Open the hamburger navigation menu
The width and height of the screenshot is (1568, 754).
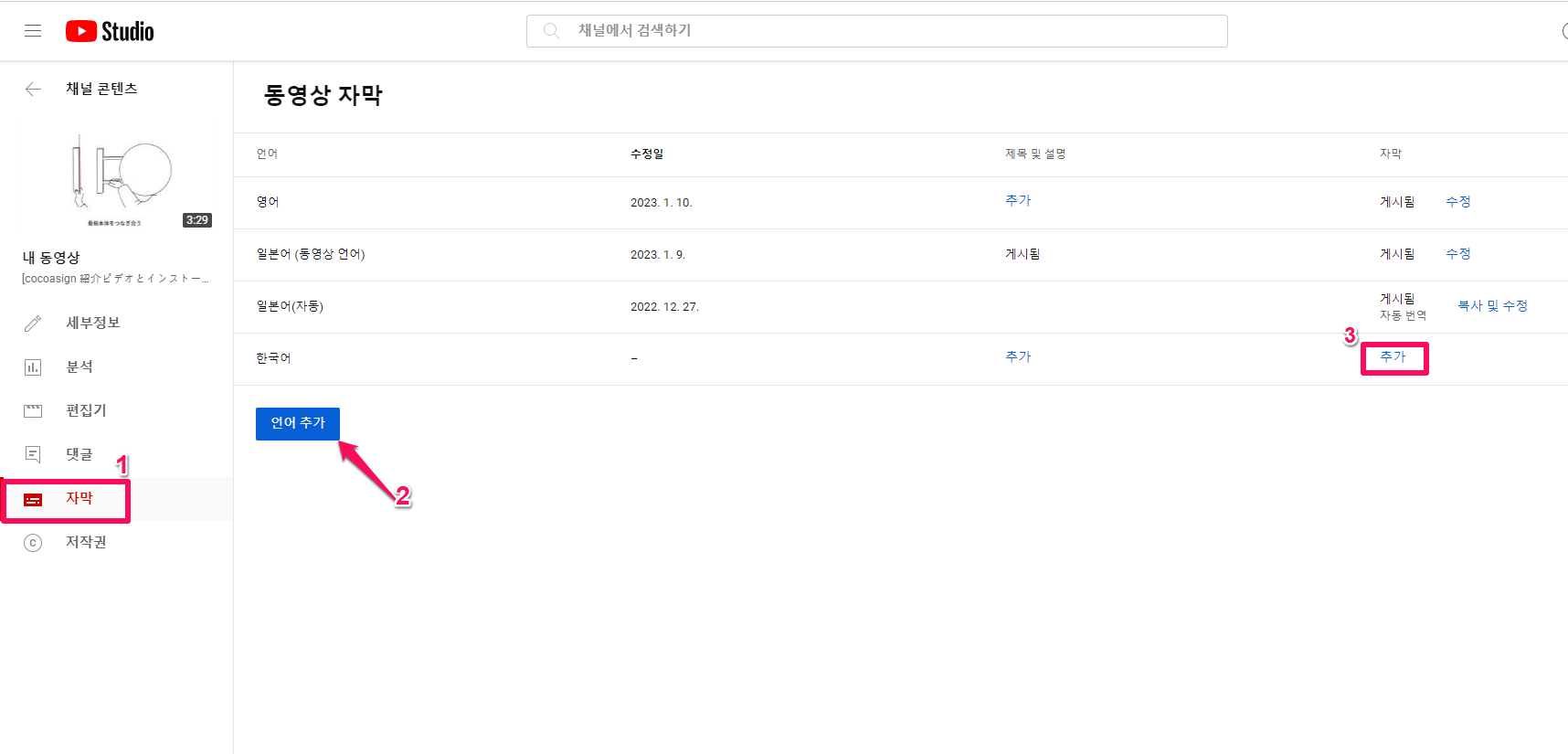pos(33,31)
